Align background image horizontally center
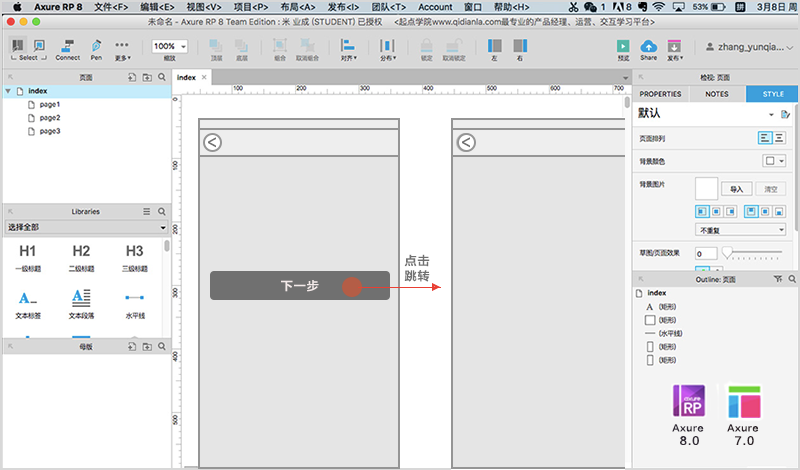Image resolution: width=800 pixels, height=470 pixels. (x=716, y=211)
